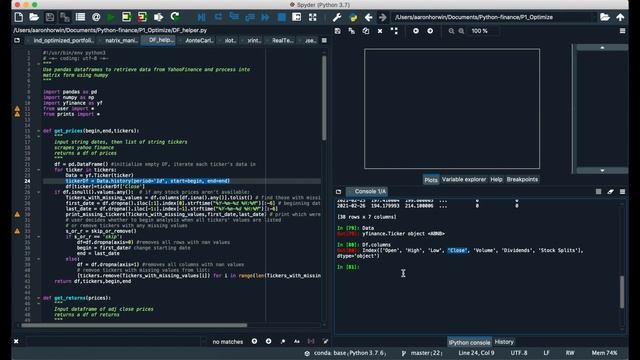Re-run last script icon

tap(175, 17)
